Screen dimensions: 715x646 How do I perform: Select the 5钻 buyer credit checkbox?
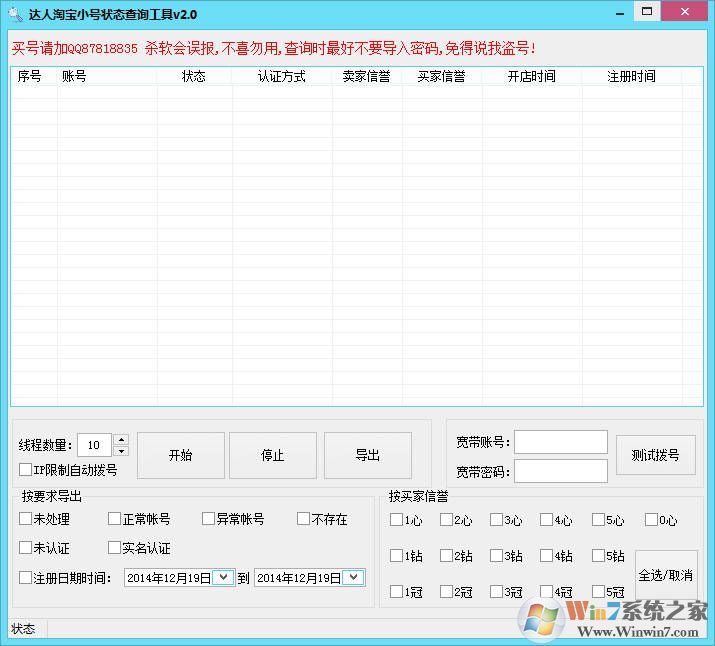[x=598, y=556]
